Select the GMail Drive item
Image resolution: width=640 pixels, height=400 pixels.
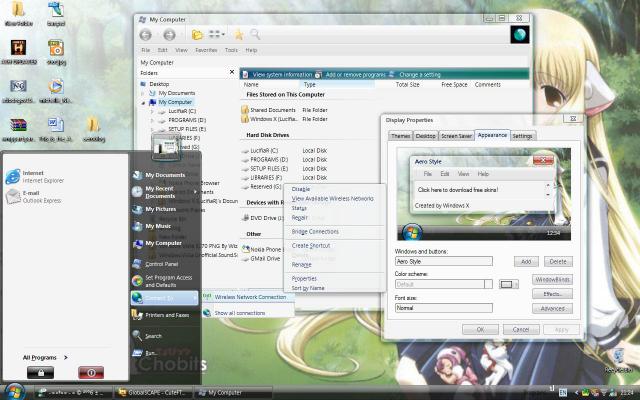265,258
